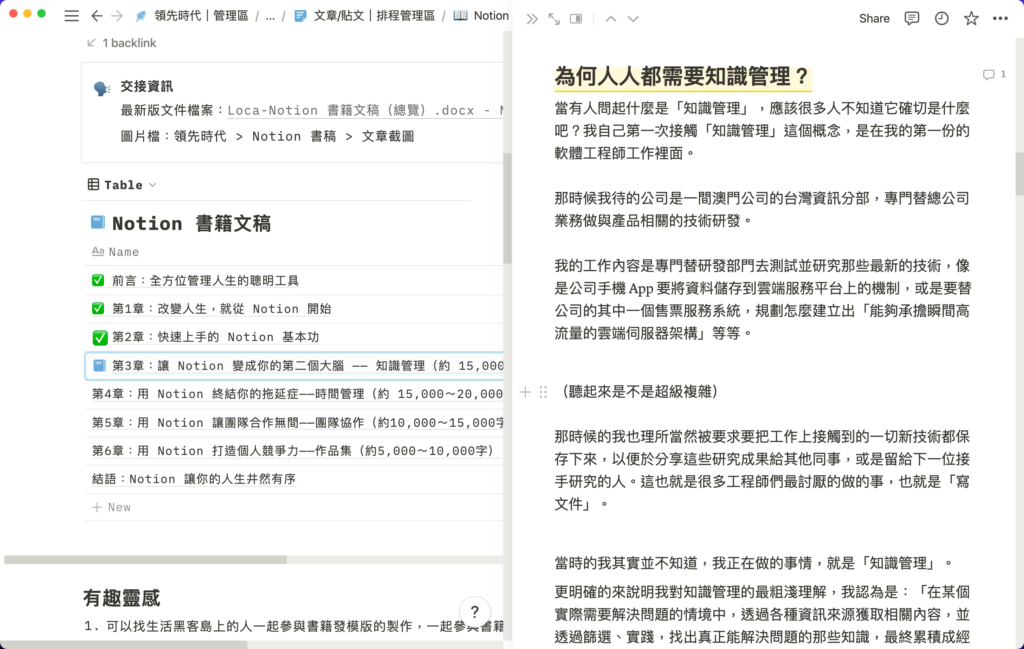1024x649 pixels.
Task: Click the left pane vertical scrollbar
Action: [x=507, y=209]
